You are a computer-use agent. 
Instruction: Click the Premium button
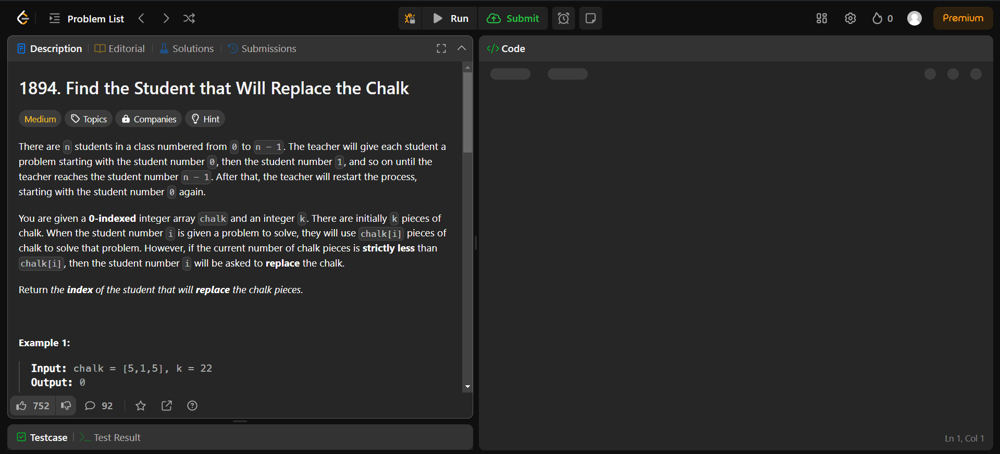(x=962, y=18)
